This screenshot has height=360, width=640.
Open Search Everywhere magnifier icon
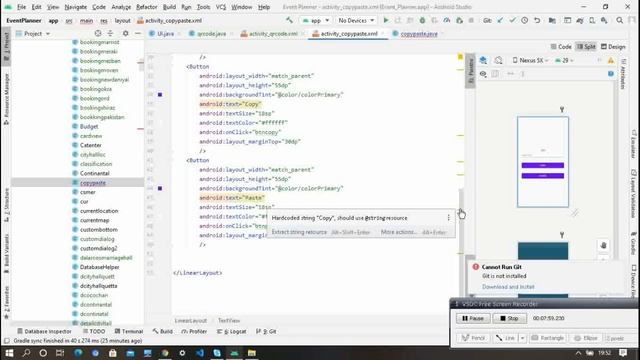620,20
